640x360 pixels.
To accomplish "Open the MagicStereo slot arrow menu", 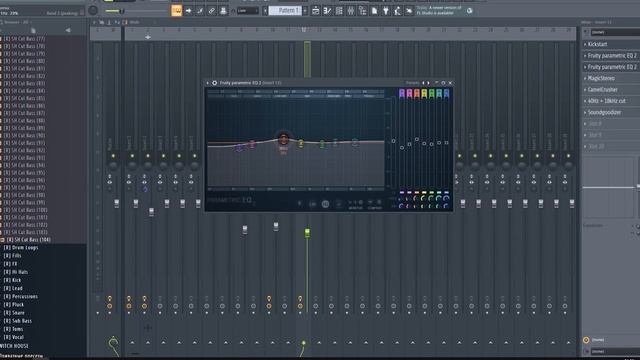I will (x=585, y=78).
